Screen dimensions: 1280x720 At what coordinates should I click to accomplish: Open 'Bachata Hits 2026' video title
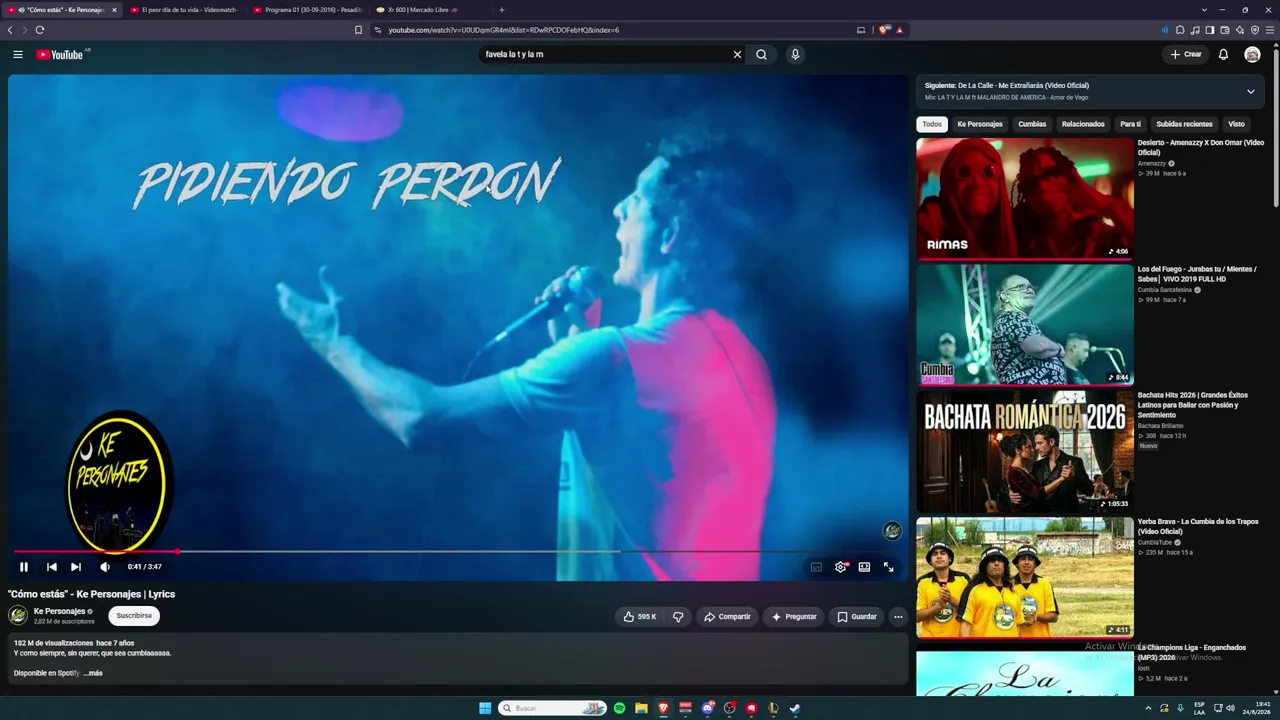coord(1193,405)
